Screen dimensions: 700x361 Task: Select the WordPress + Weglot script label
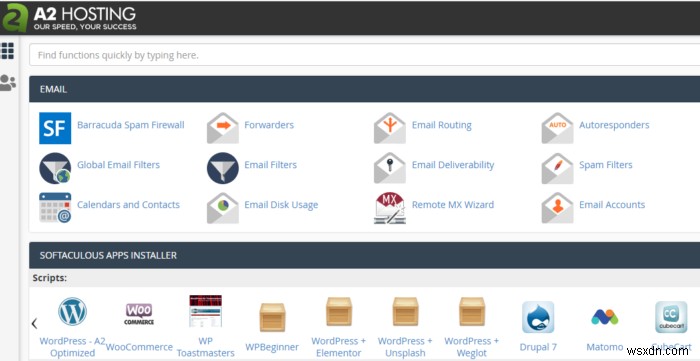point(471,347)
